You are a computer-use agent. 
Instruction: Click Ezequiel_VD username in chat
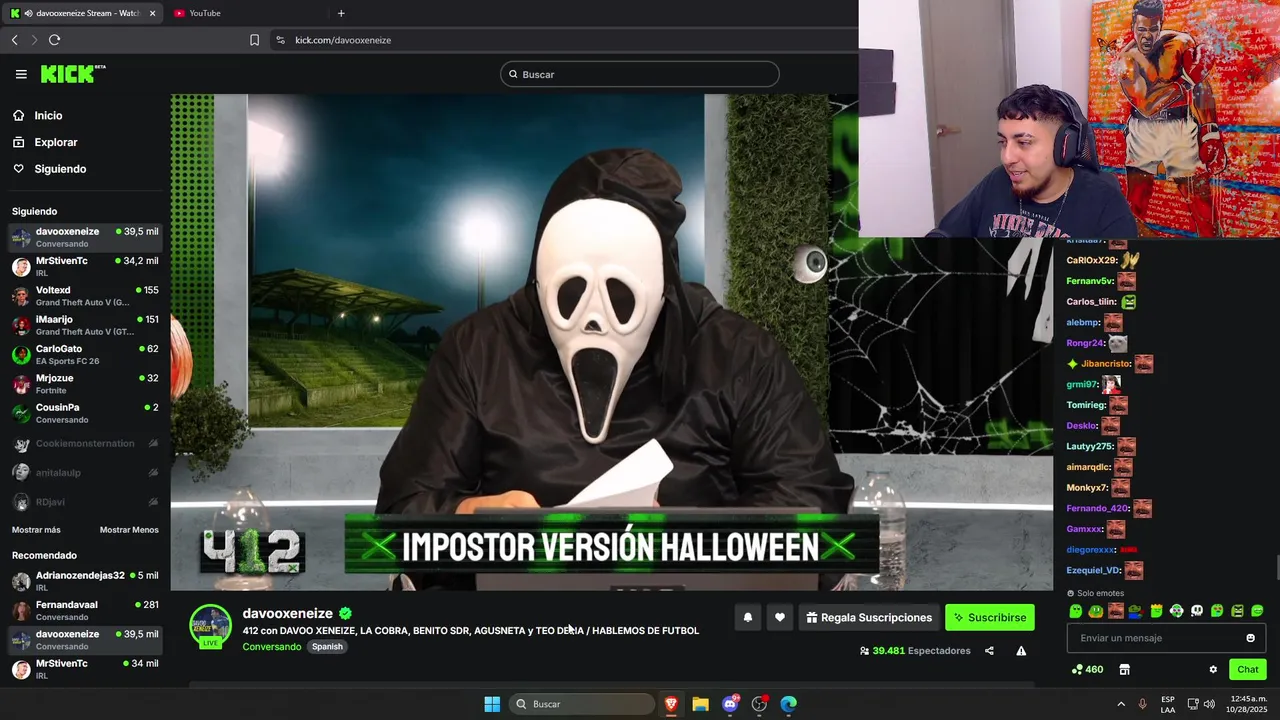point(1093,571)
